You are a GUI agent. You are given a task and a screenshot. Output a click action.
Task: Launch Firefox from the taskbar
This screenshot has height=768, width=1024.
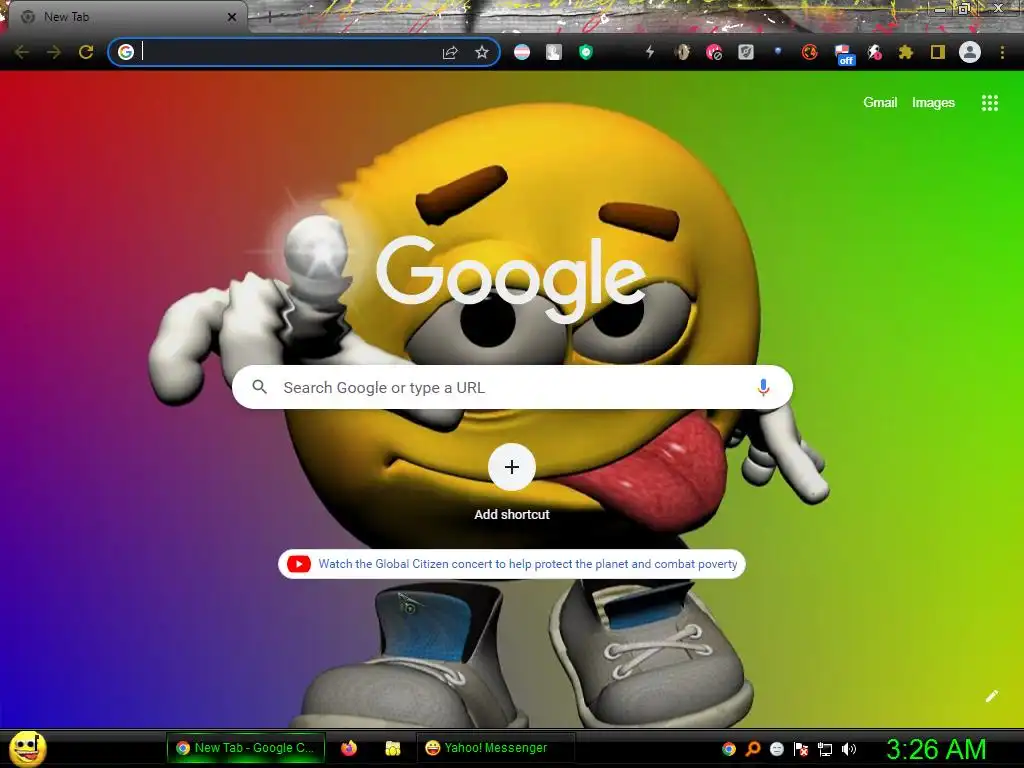(x=349, y=748)
